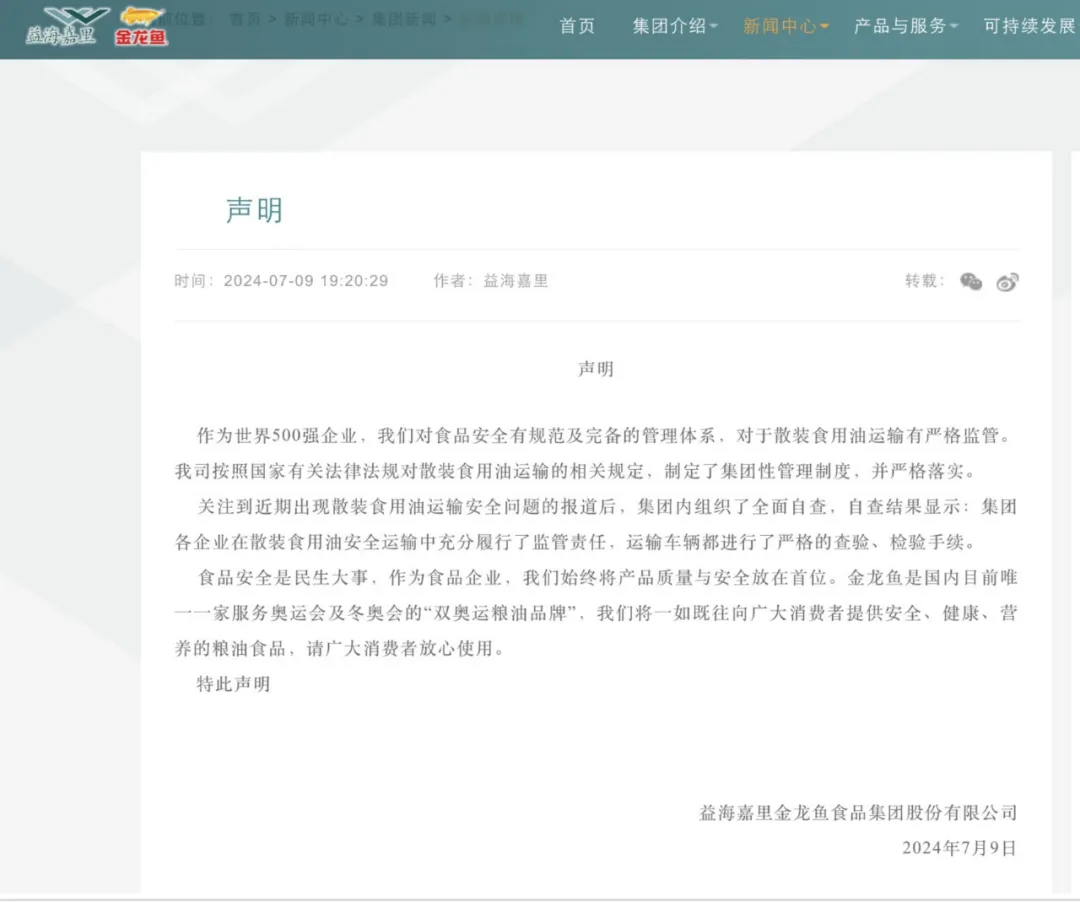Click the paragraph starting 作为世界500强企业

pos(596,453)
